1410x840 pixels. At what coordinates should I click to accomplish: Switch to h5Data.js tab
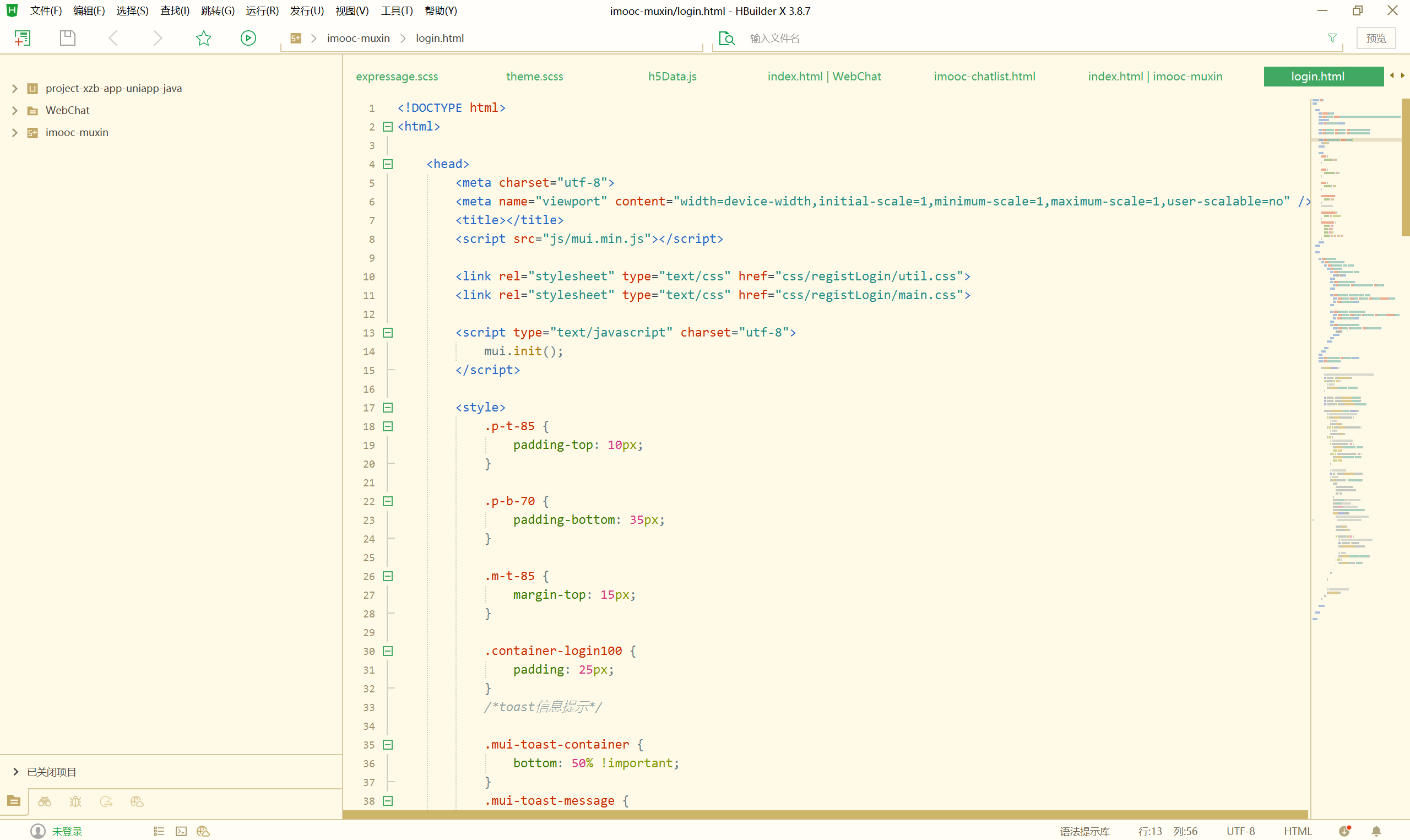point(672,77)
